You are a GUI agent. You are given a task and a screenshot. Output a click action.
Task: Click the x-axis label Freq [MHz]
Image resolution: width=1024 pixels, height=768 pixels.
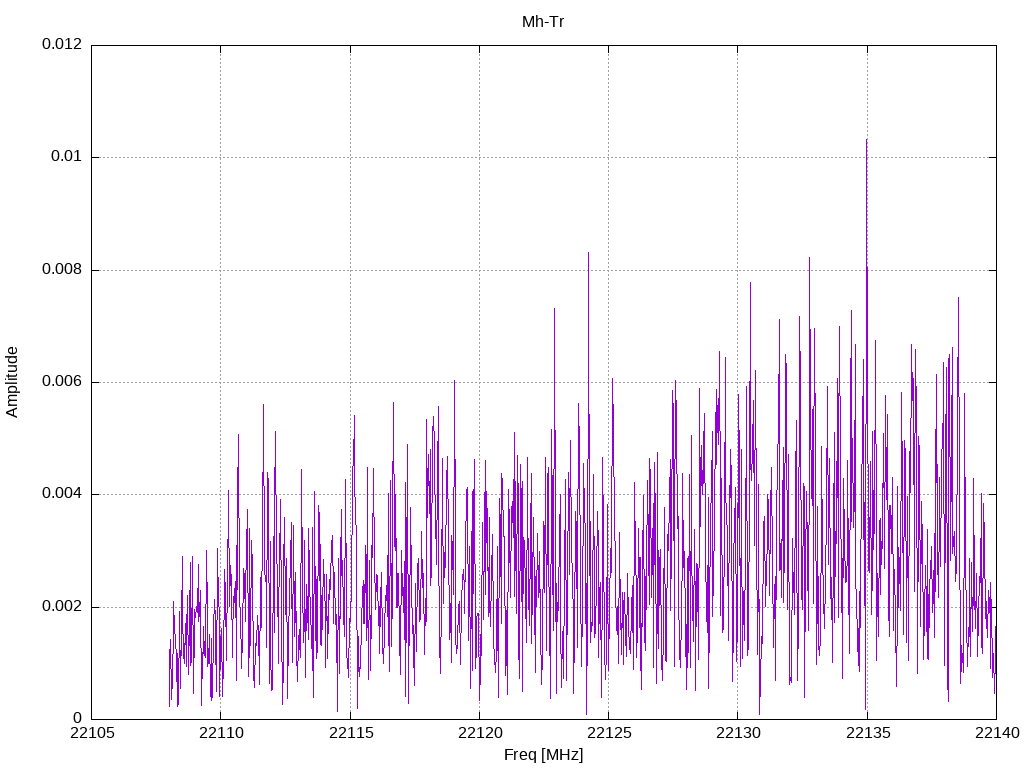coord(543,755)
